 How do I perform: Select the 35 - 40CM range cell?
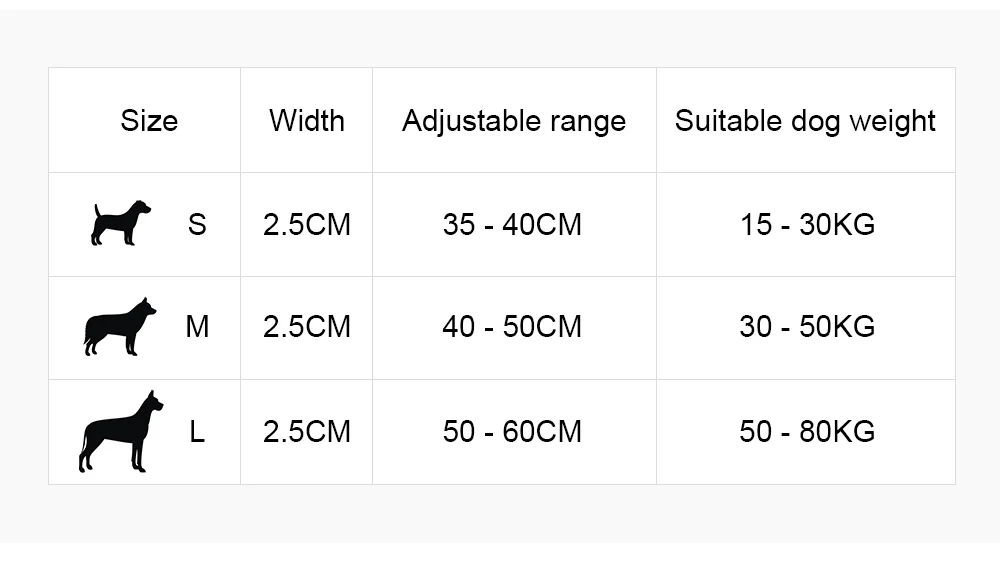(x=512, y=224)
